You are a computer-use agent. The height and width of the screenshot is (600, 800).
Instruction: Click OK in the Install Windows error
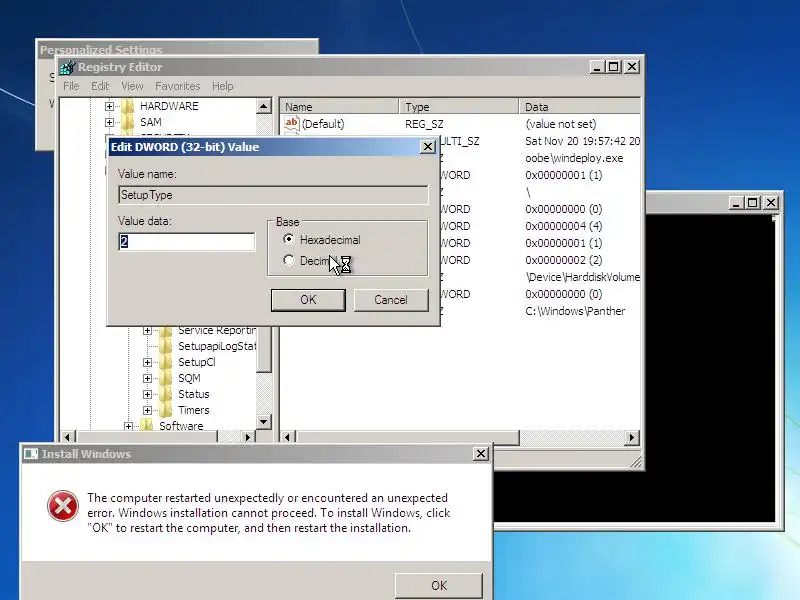point(439,585)
